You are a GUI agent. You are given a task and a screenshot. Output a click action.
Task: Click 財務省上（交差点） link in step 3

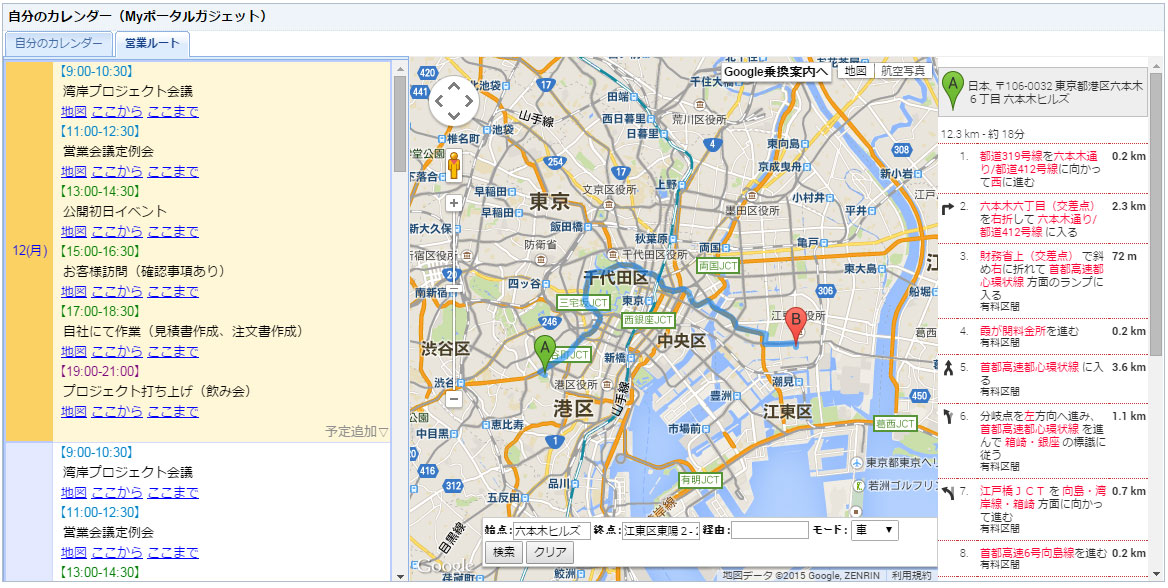1026,256
